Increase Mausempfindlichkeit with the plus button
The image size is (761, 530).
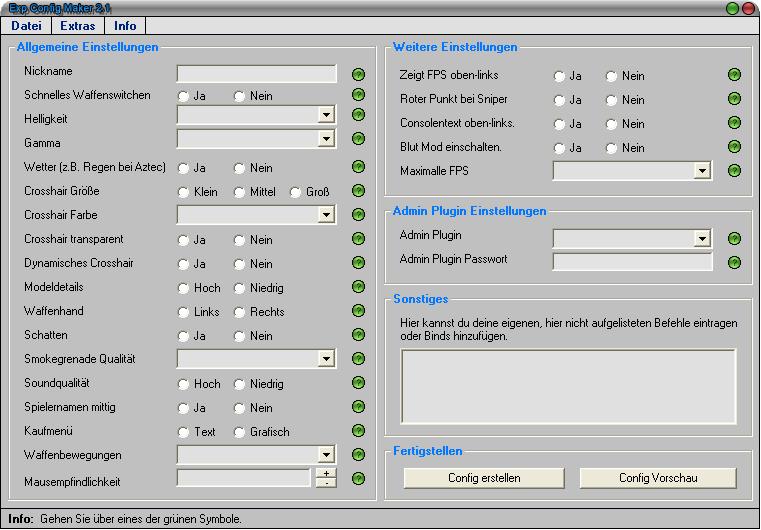tap(326, 473)
